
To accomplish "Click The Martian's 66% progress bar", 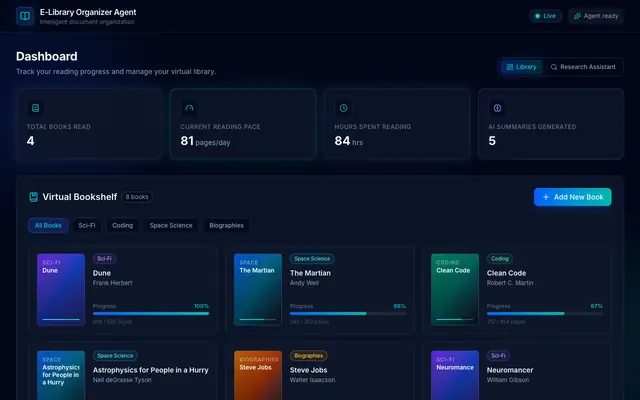I will pos(348,313).
